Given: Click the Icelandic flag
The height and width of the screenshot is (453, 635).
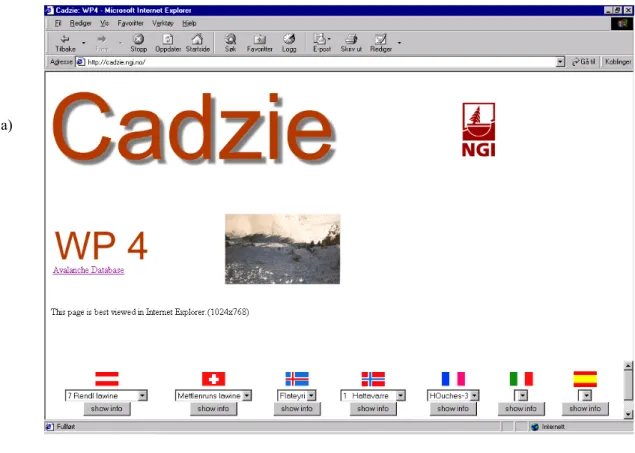Looking at the screenshot, I should click(x=297, y=379).
